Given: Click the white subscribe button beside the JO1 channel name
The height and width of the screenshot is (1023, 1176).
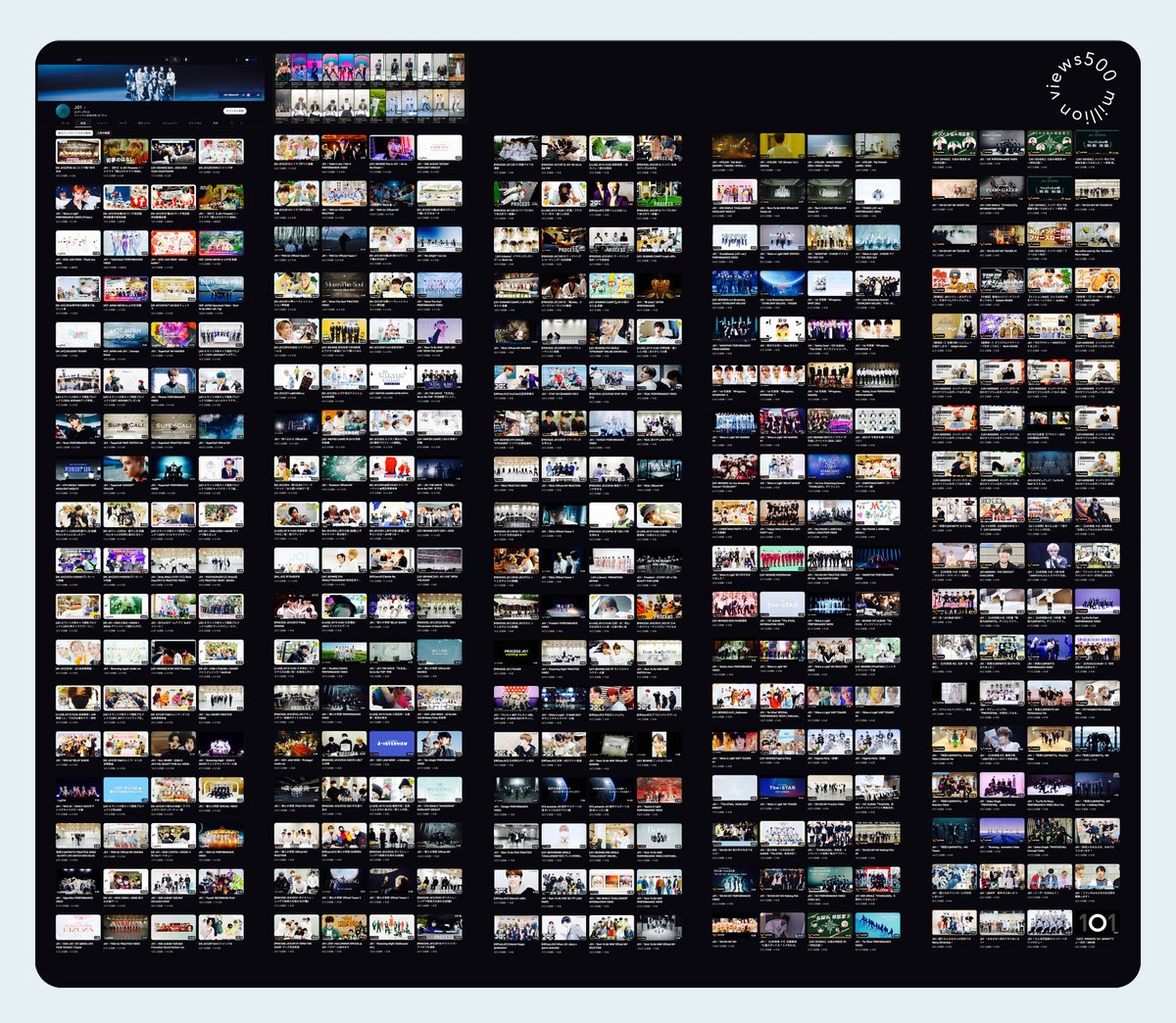Looking at the screenshot, I should point(235,111).
